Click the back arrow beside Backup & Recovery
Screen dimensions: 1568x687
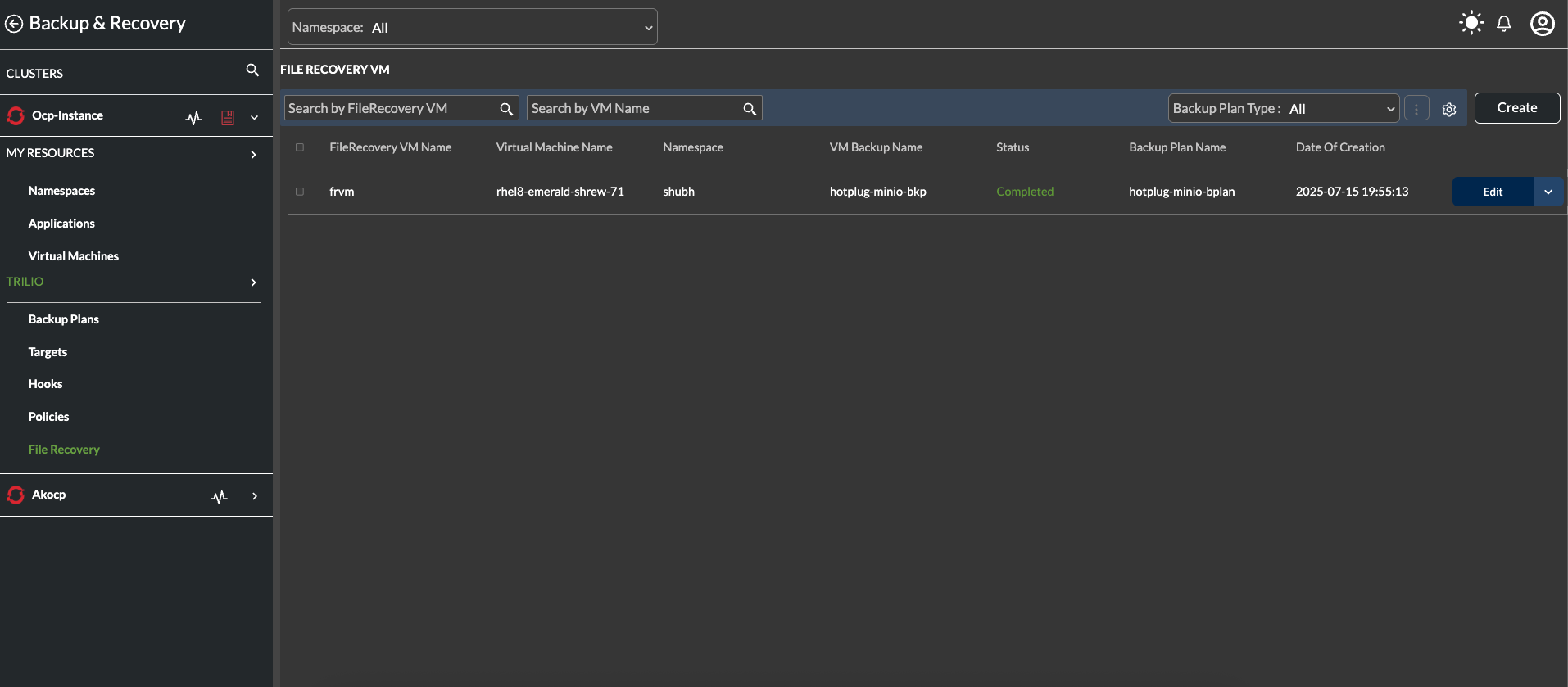[14, 24]
